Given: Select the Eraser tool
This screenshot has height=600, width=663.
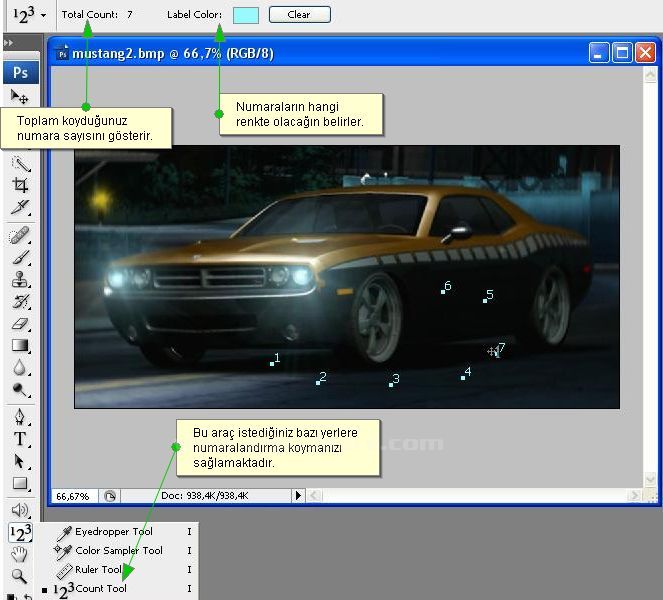Looking at the screenshot, I should click(x=20, y=324).
